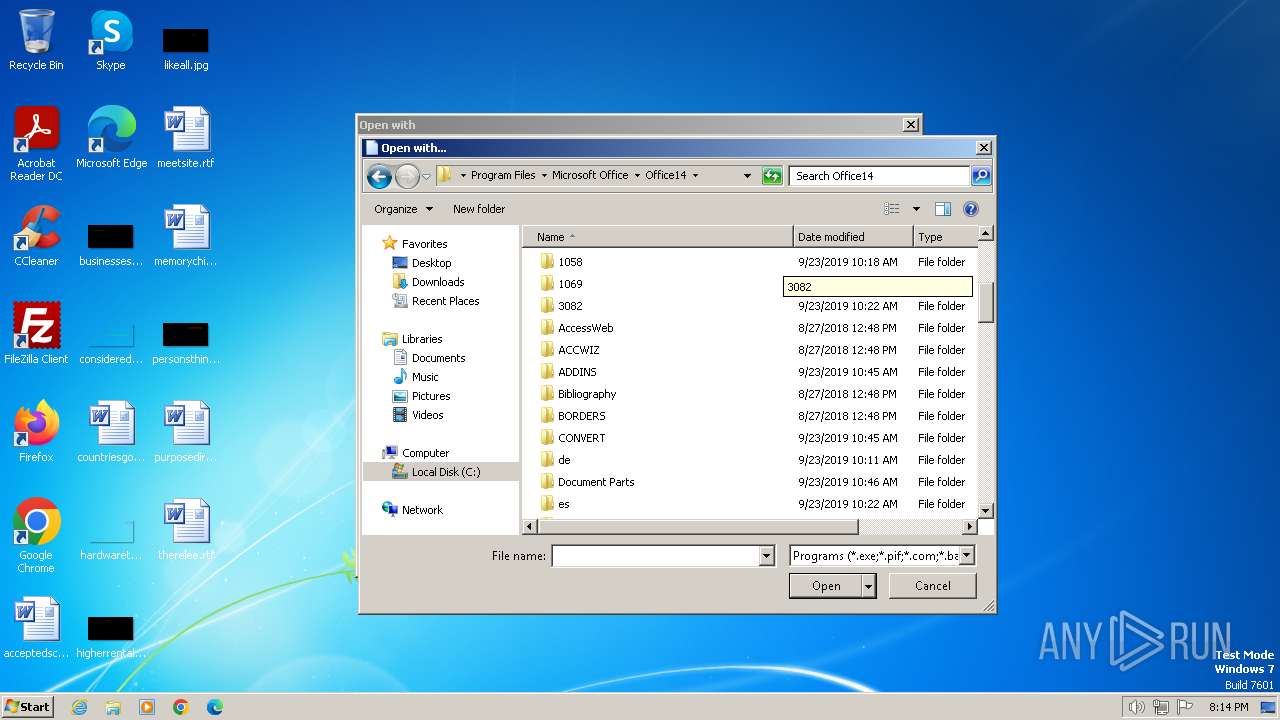Click in the File name field
This screenshot has width=1280, height=720.
(656, 556)
